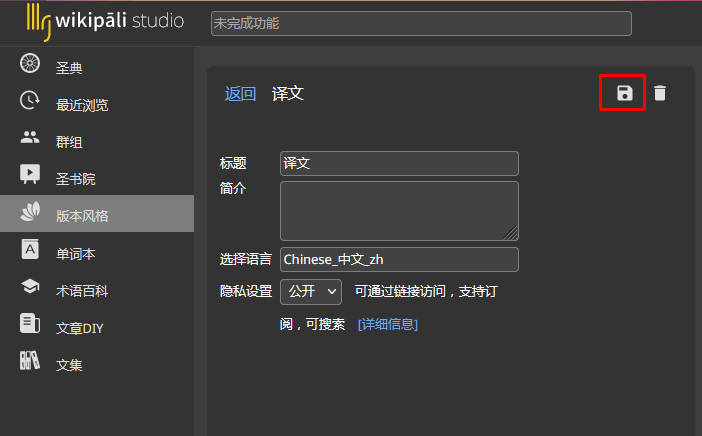Click the dharma wheel icon beside 圣典
This screenshot has height=436, width=702.
pos(30,64)
